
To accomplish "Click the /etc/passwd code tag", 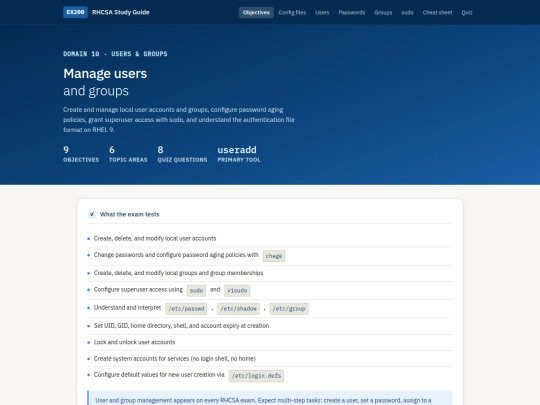I will 186,309.
